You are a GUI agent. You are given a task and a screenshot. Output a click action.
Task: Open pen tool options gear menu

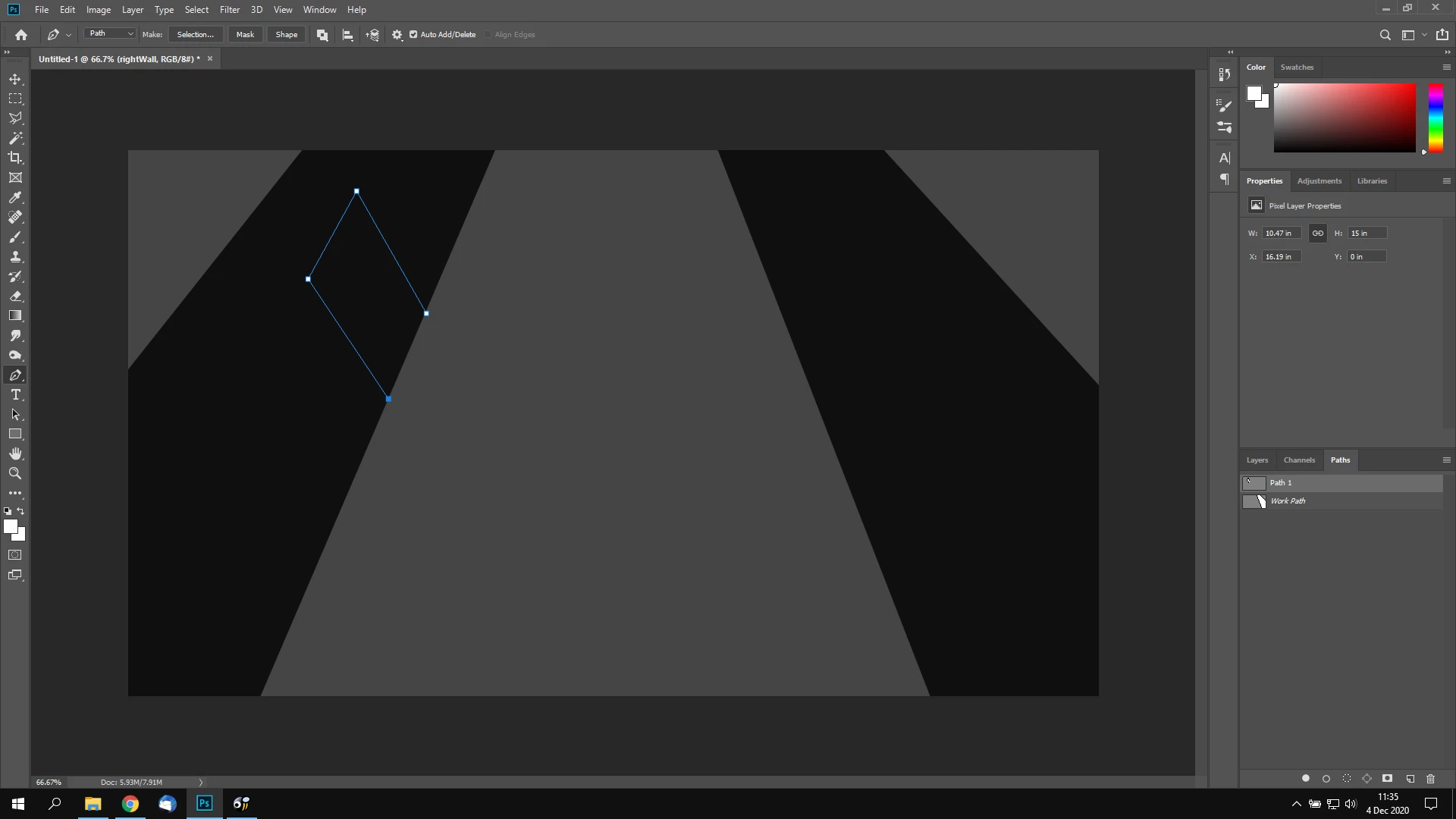coord(397,35)
